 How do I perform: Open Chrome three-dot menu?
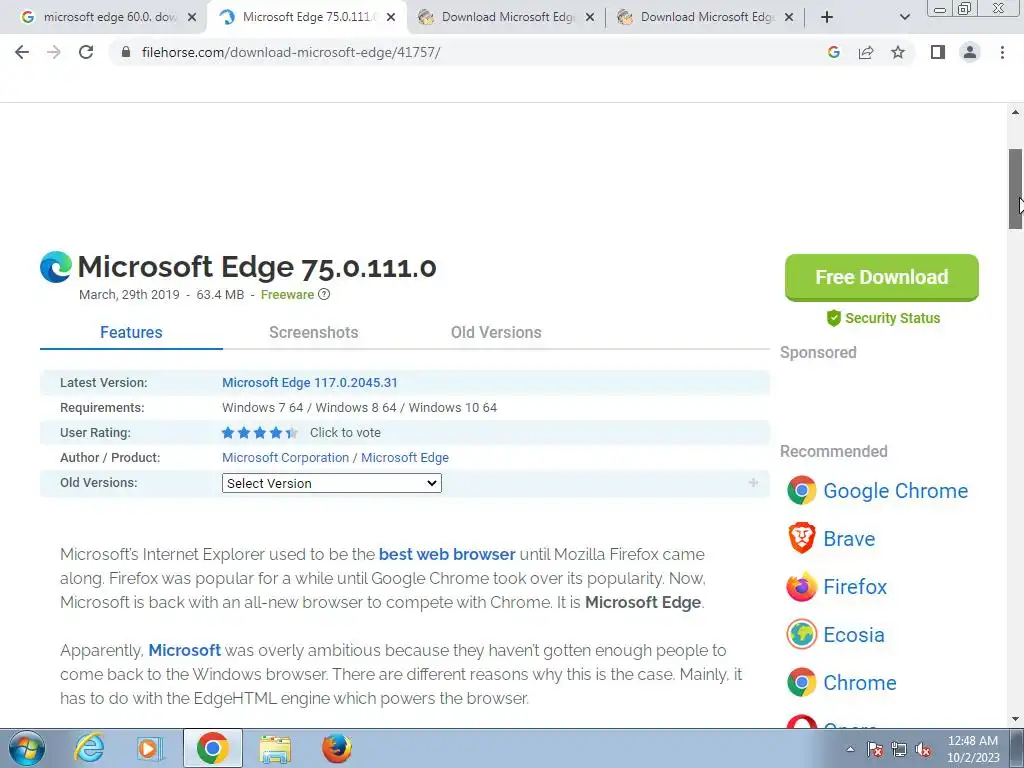[1002, 52]
